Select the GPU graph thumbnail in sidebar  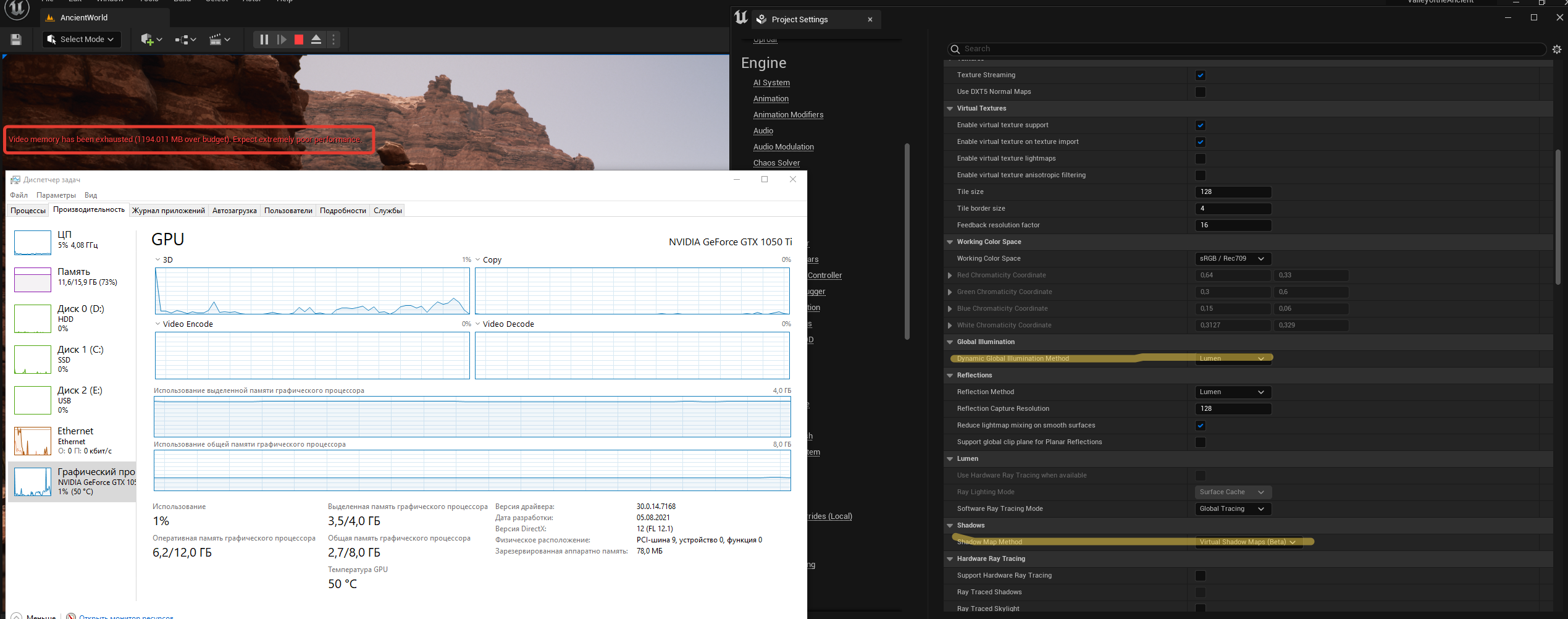33,482
